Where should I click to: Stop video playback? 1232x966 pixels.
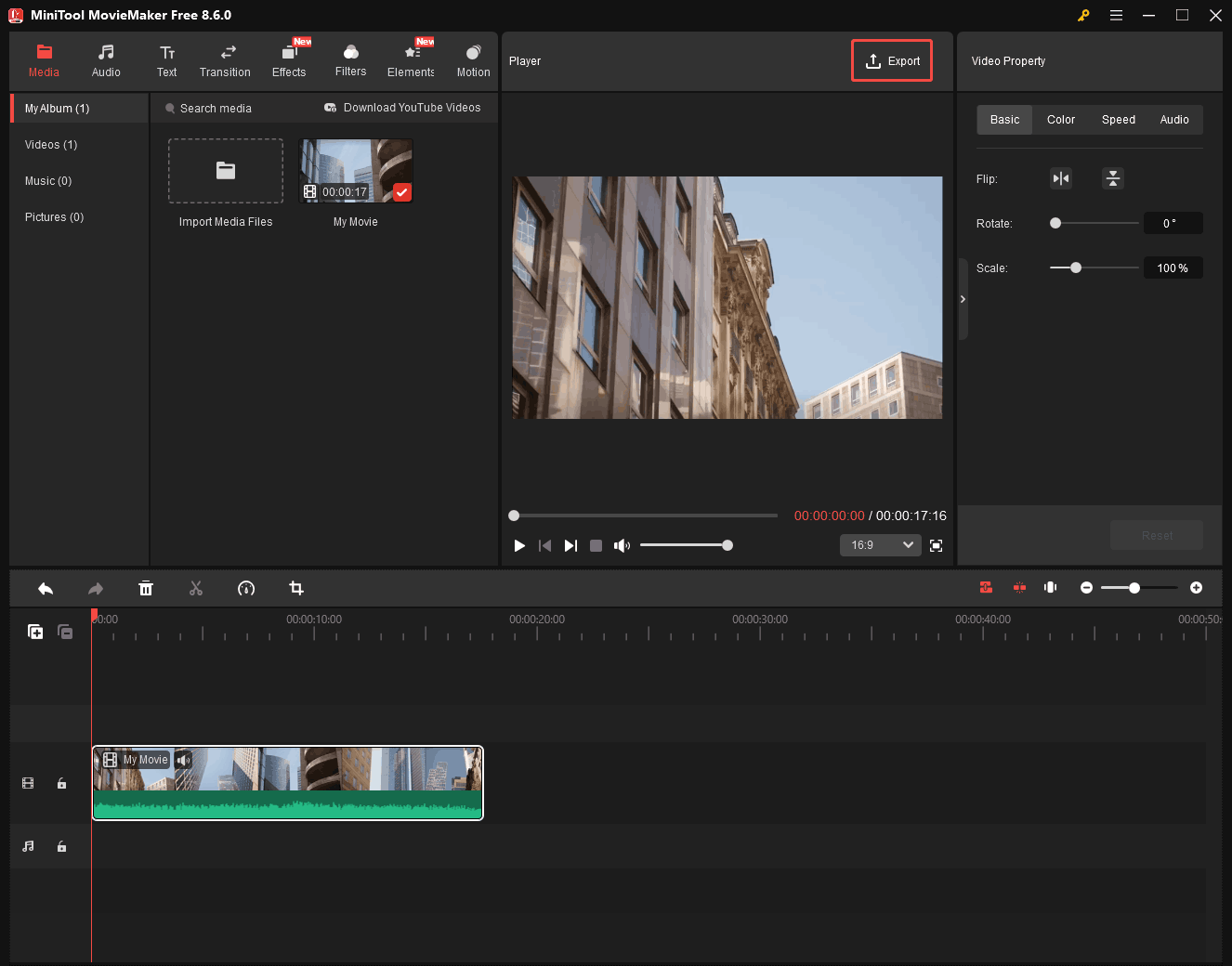pos(596,546)
